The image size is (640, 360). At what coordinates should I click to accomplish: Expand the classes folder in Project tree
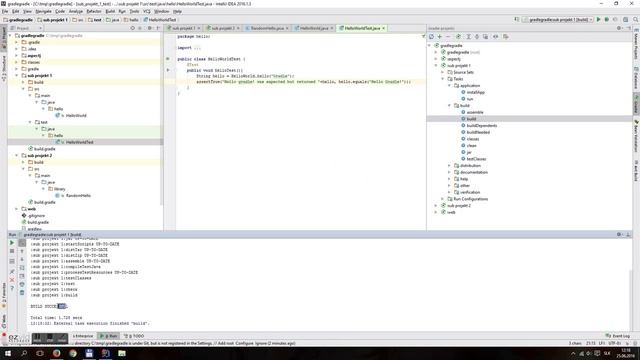pyautogui.click(x=17, y=62)
